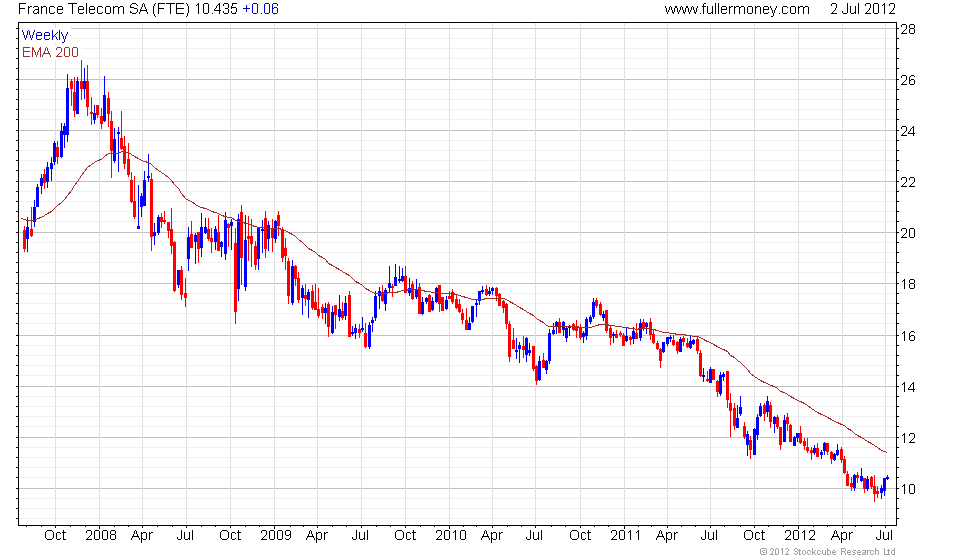
Task: Click the 2008 year label on time axis
Action: (x=101, y=536)
